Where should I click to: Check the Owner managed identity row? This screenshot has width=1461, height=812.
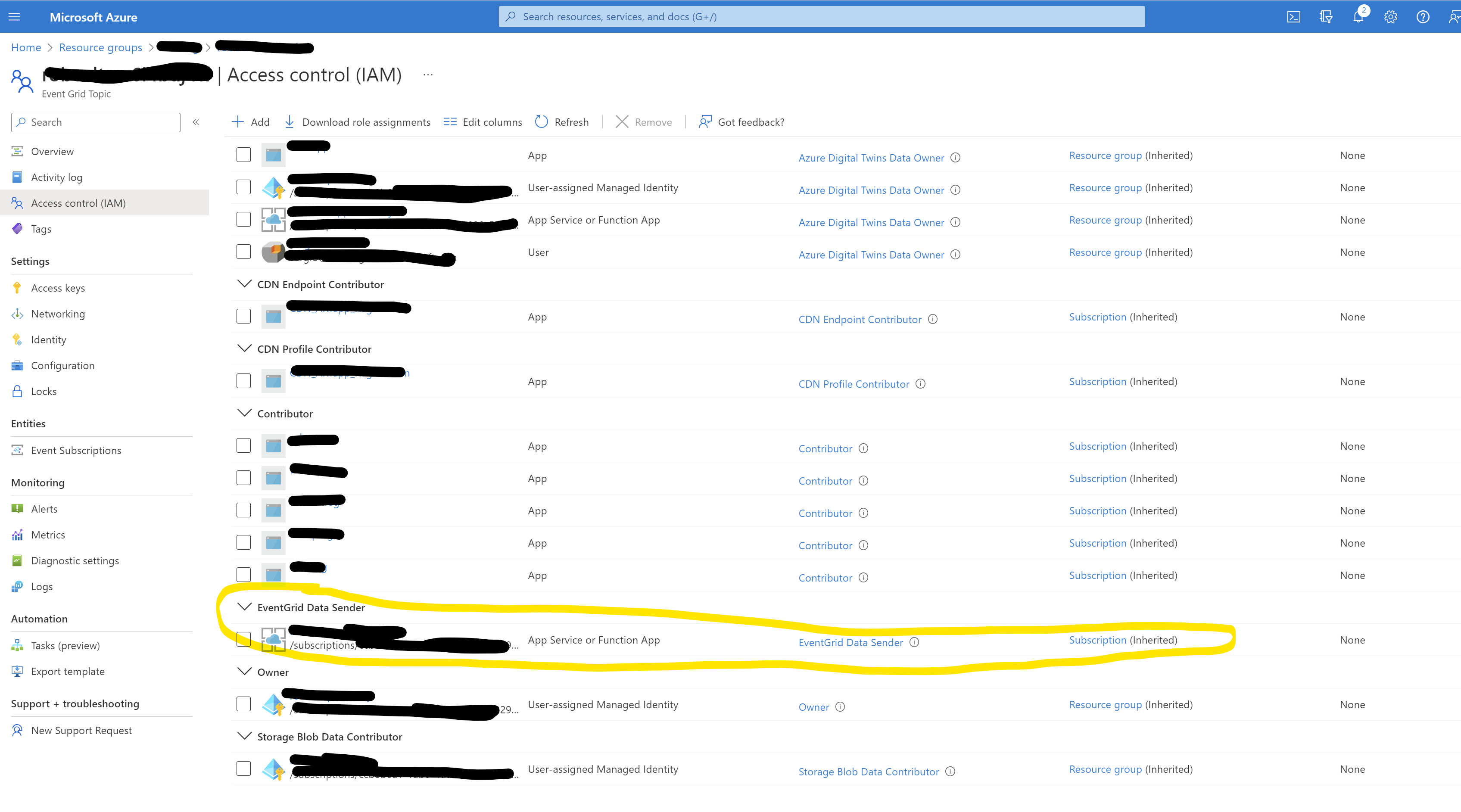pyautogui.click(x=243, y=704)
